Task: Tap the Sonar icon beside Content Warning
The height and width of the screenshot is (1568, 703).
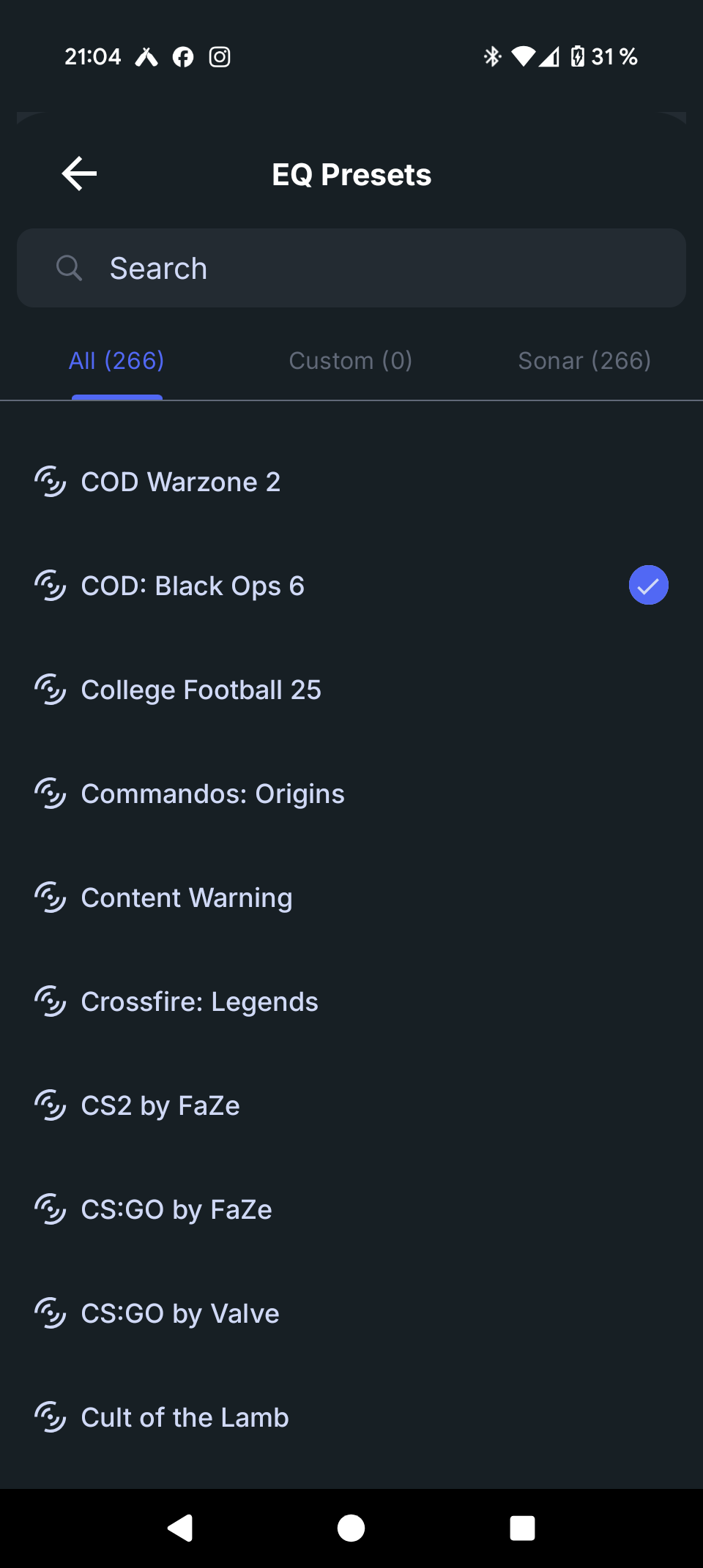Action: pos(51,897)
